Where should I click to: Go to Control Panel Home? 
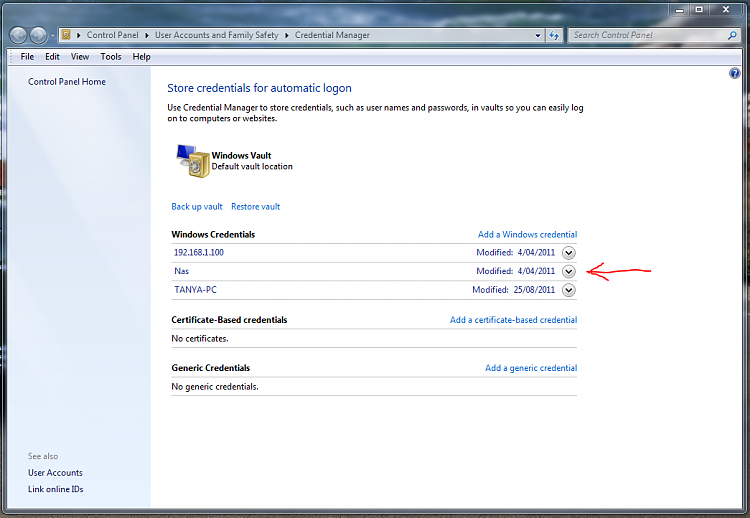67,82
